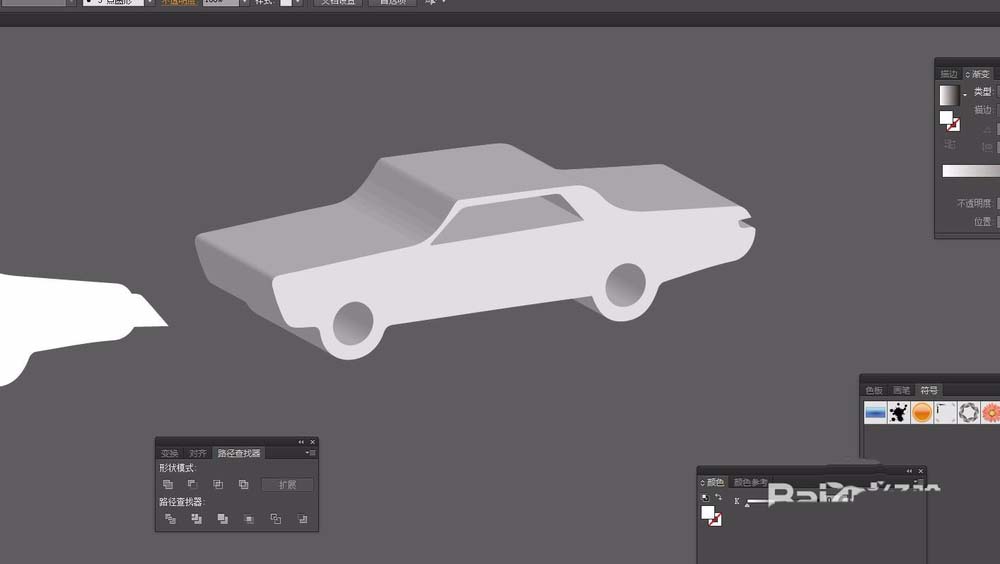Switch to the 对齐 (Align) tab

[x=198, y=453]
